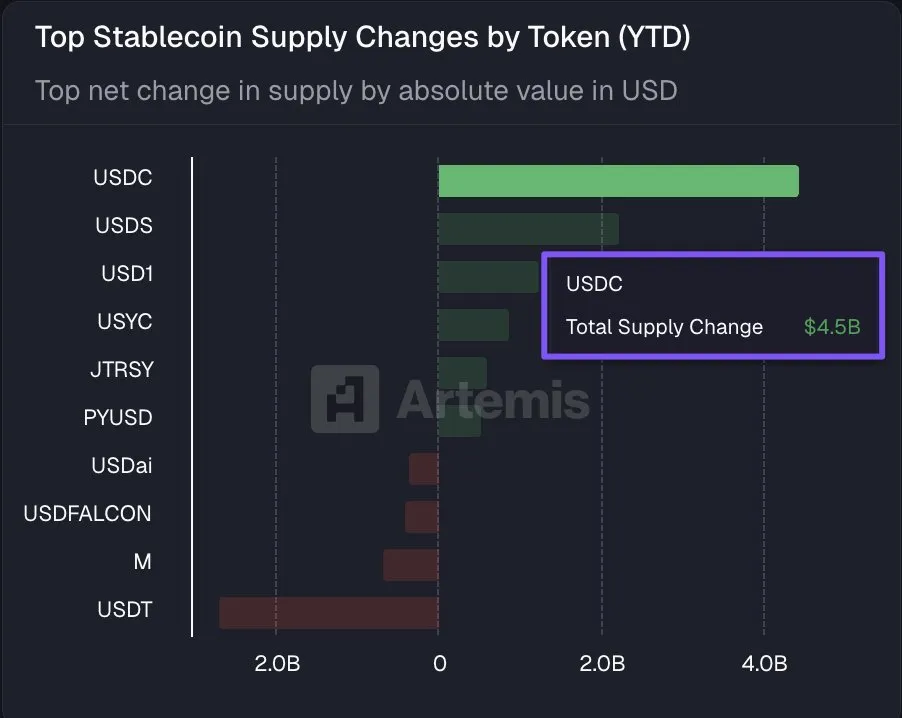Click the USYC green bar
The height and width of the screenshot is (718, 902).
coord(473,325)
